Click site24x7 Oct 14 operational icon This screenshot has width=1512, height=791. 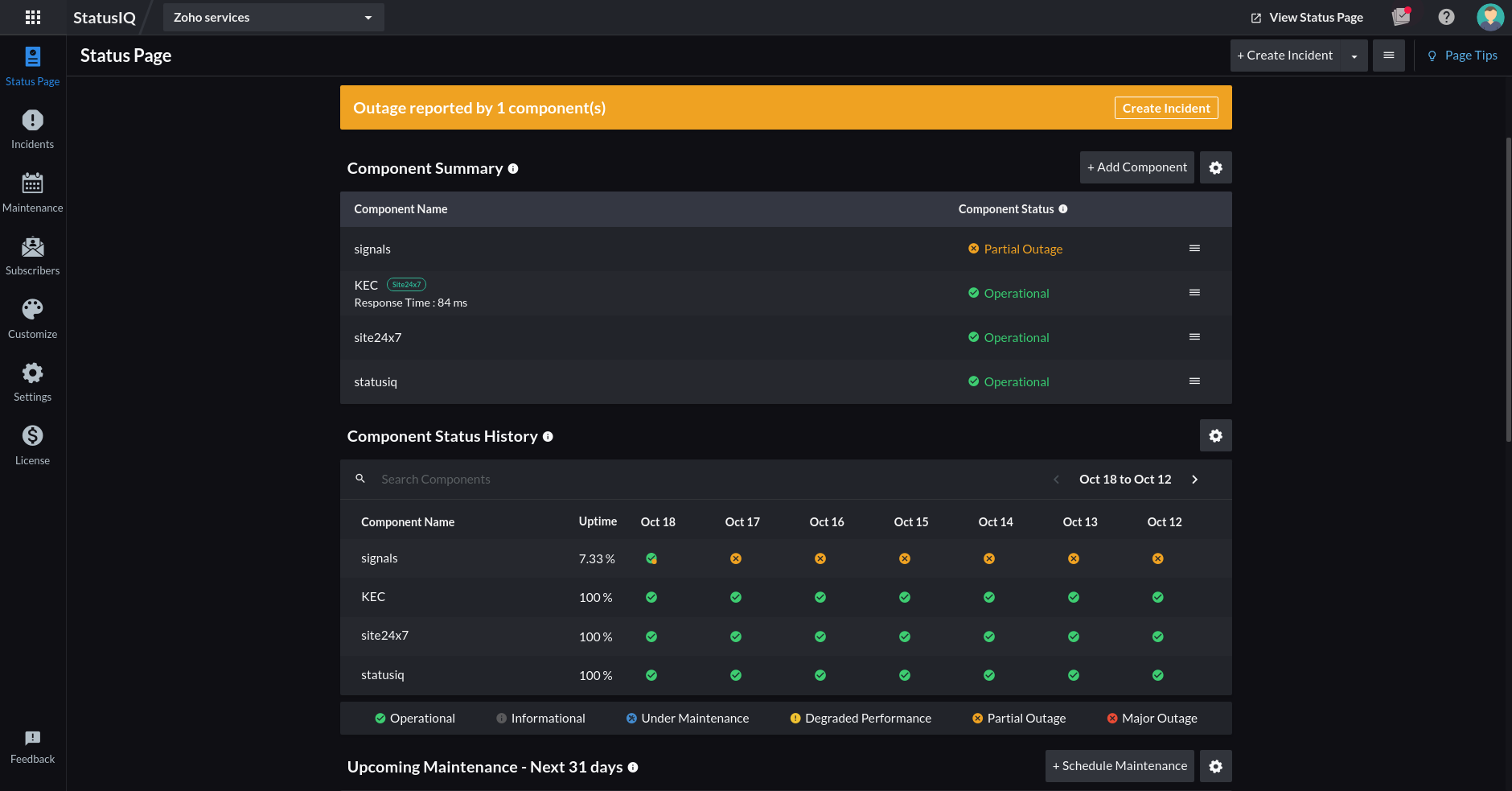point(989,637)
